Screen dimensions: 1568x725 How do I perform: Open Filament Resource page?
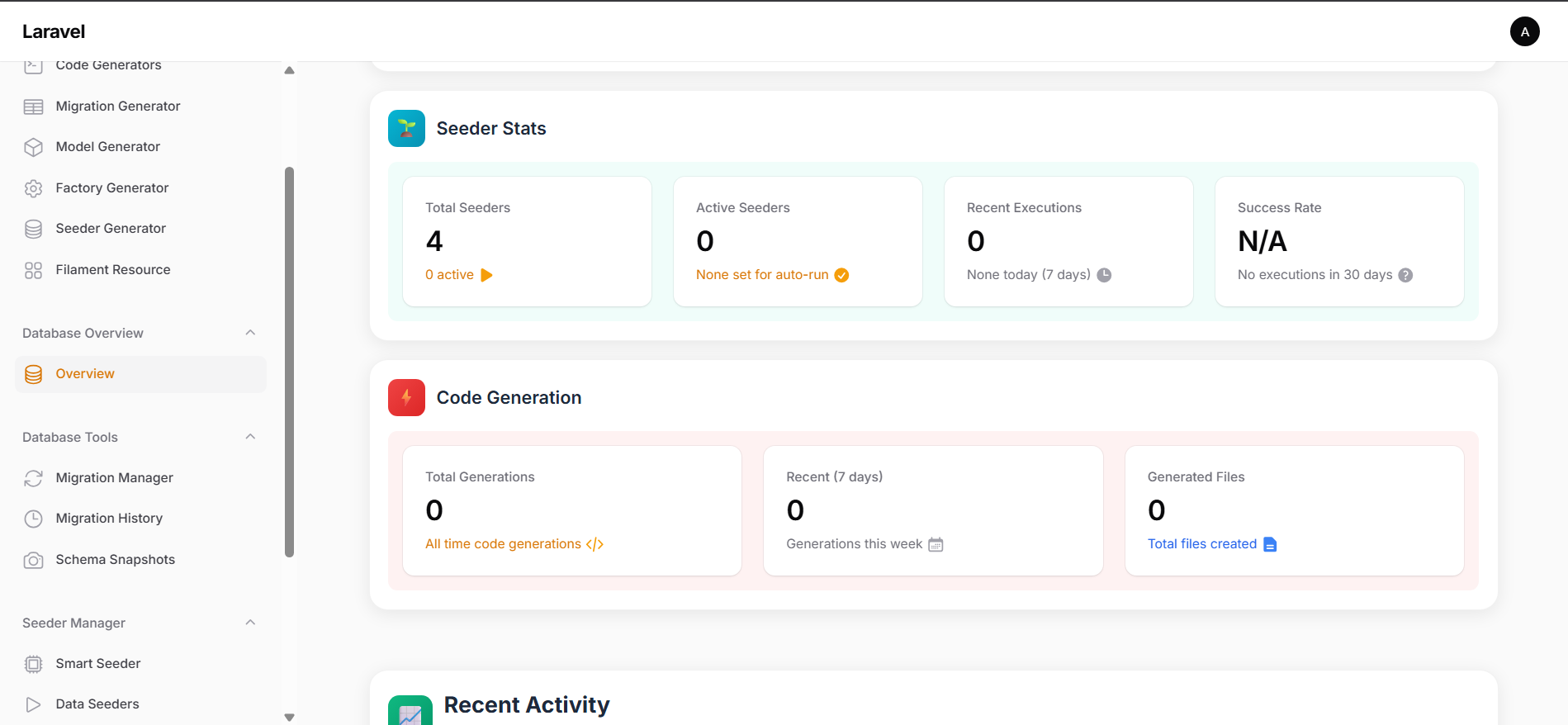click(140, 270)
